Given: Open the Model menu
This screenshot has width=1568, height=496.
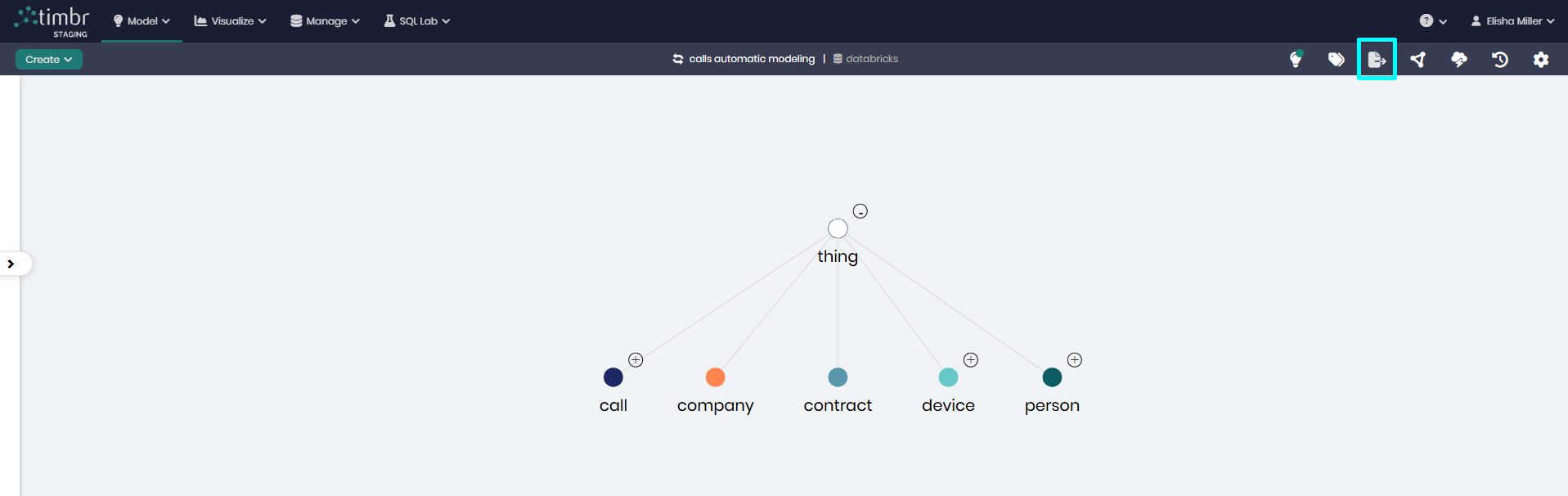Looking at the screenshot, I should (142, 21).
